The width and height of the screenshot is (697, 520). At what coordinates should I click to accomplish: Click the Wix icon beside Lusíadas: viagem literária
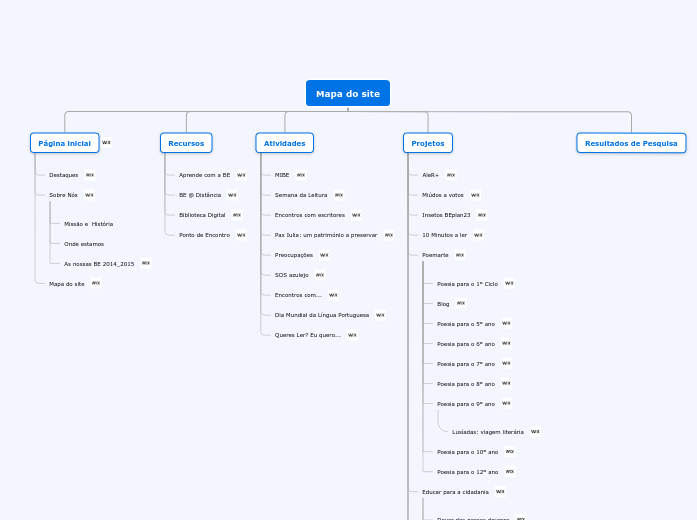point(536,432)
